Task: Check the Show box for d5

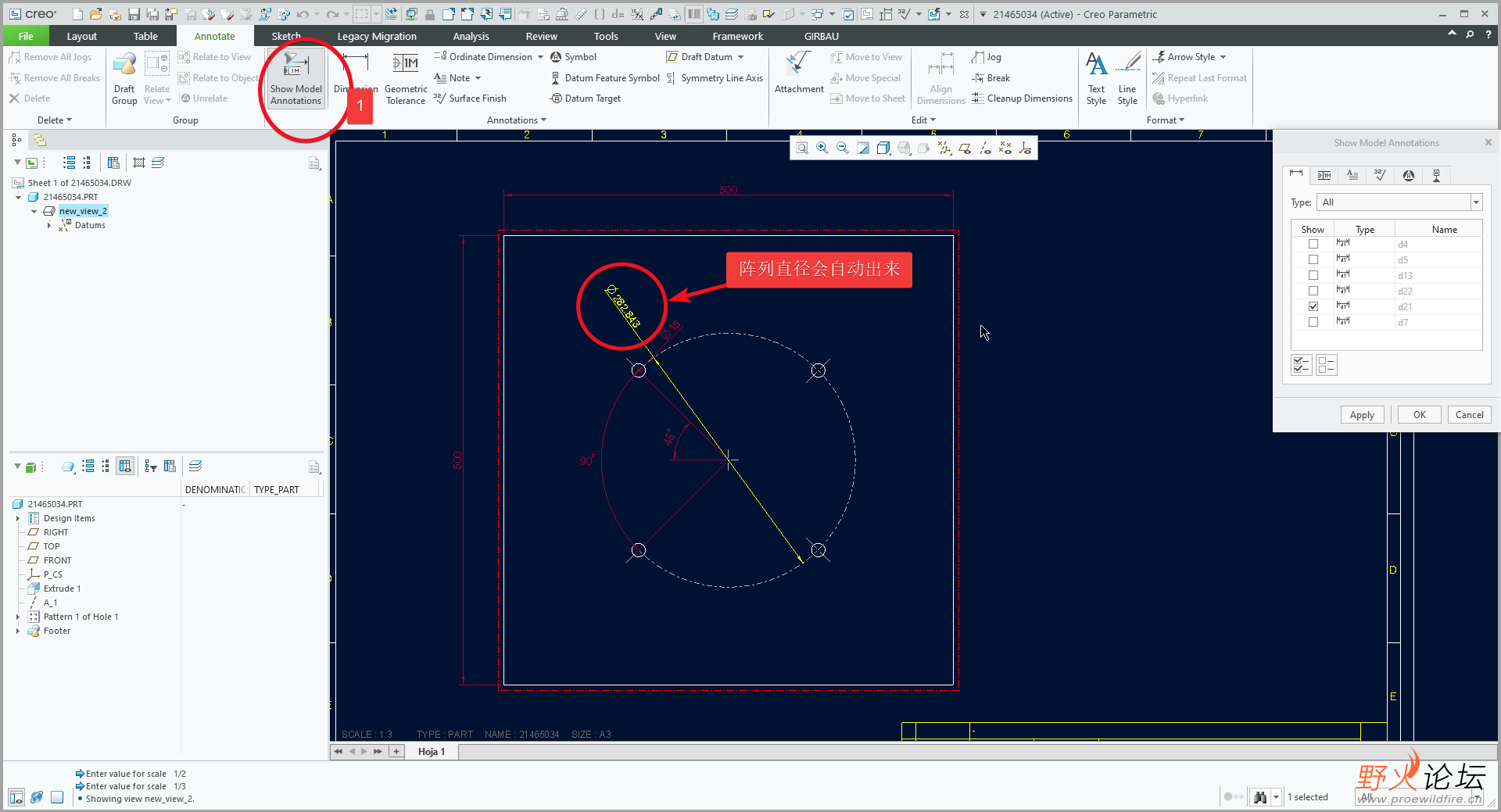Action: (1313, 259)
